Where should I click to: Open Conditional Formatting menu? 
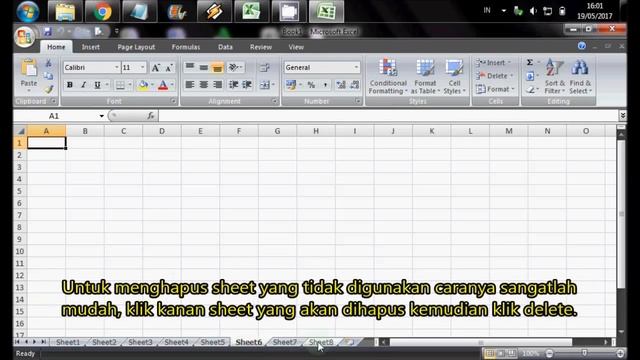click(388, 76)
